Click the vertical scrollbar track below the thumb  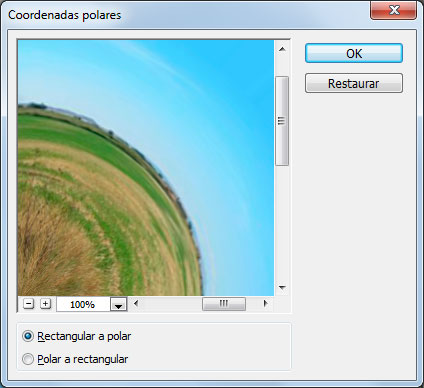tap(282, 222)
